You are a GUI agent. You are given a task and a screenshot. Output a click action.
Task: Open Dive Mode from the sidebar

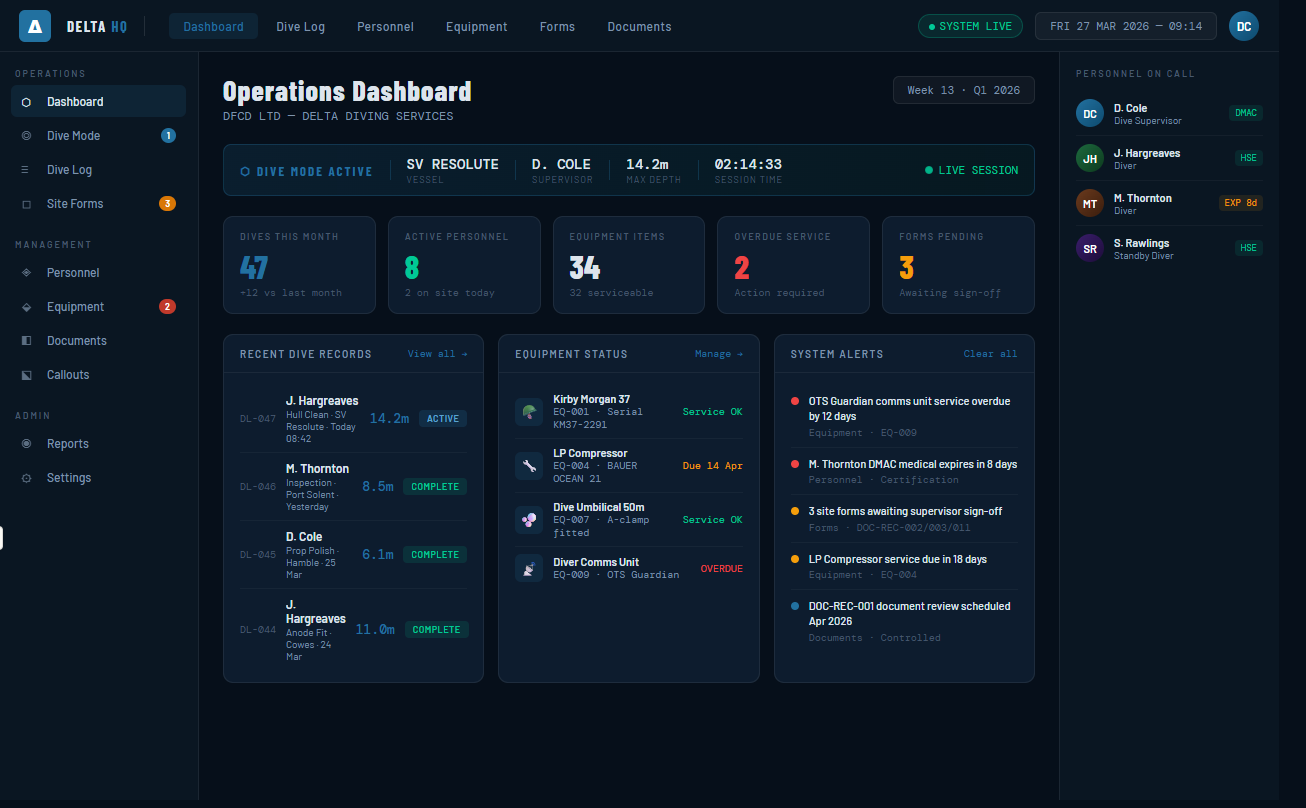click(73, 135)
